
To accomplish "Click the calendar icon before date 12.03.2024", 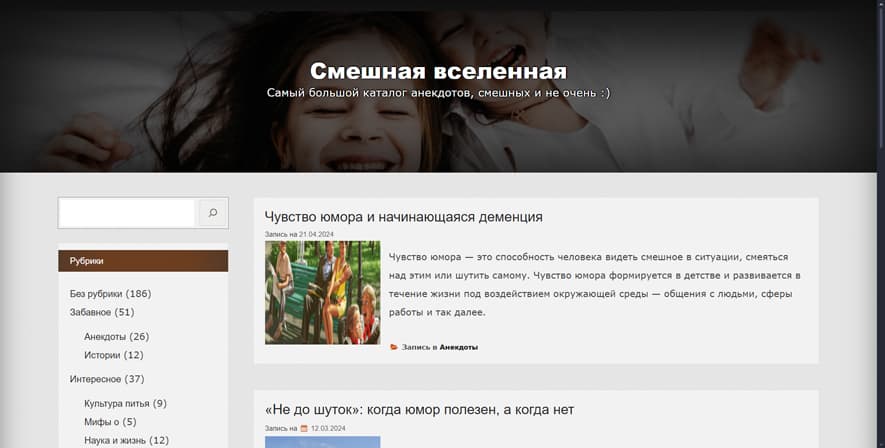I will click(304, 428).
